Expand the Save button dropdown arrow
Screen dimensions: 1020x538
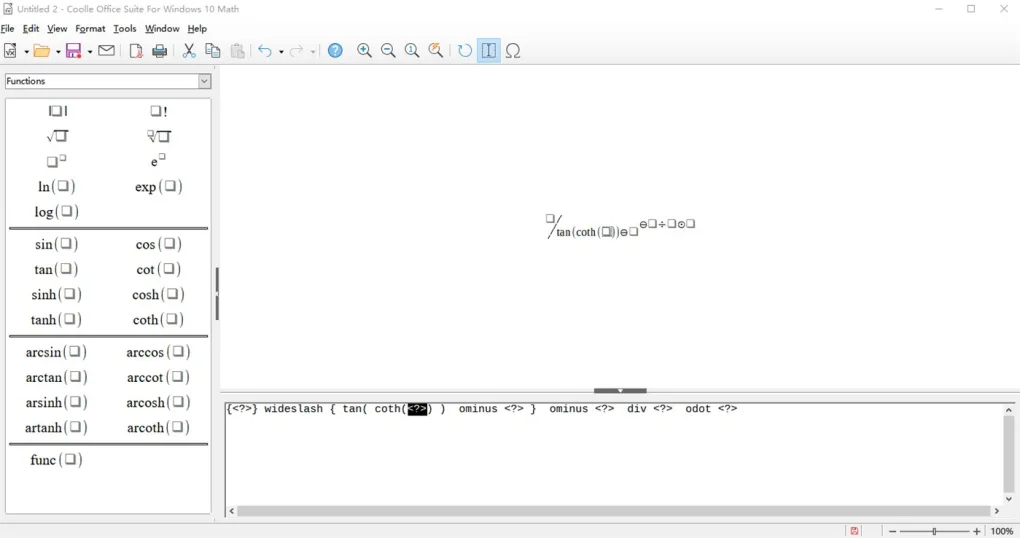pos(90,52)
